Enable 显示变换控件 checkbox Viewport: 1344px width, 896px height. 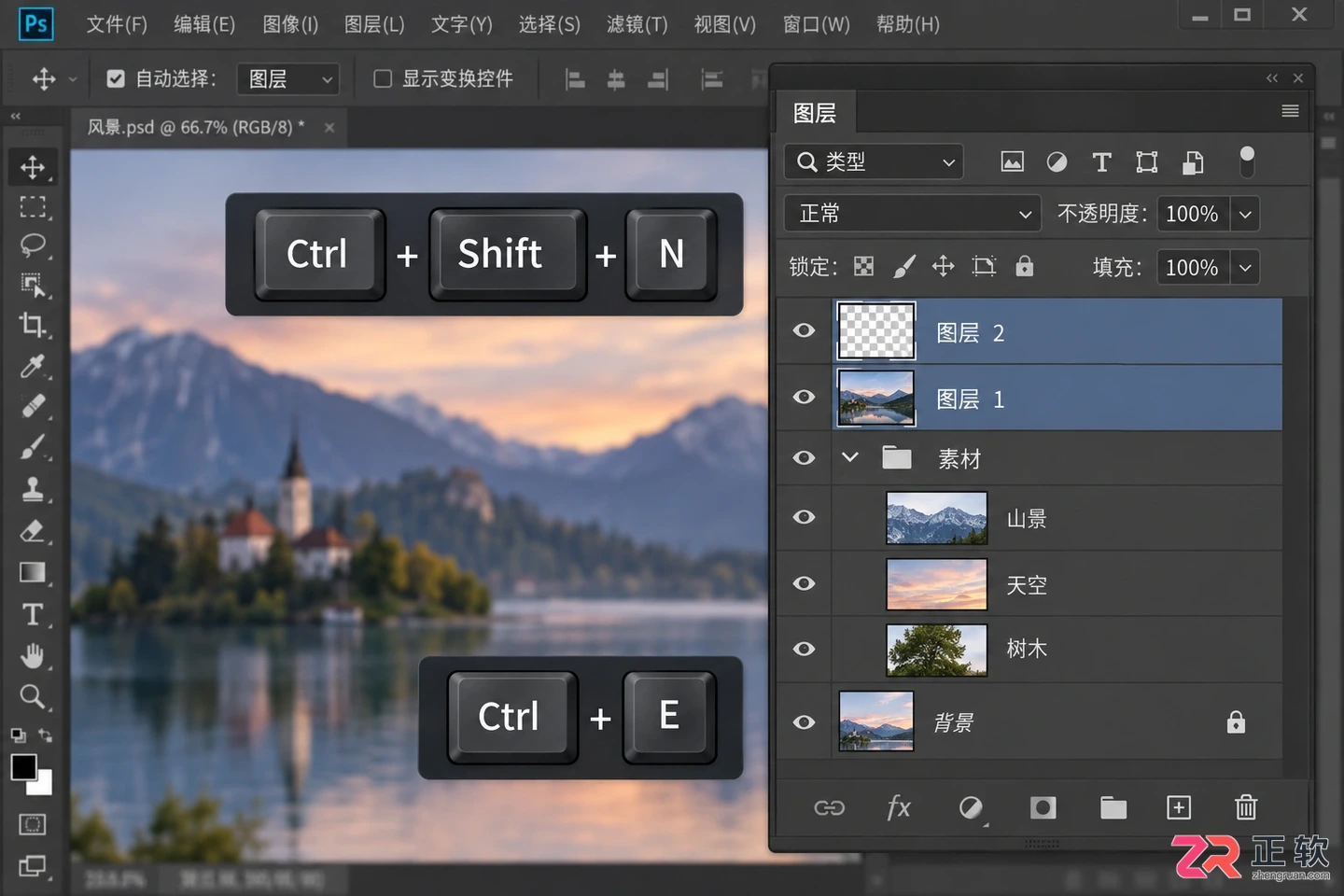tap(383, 79)
